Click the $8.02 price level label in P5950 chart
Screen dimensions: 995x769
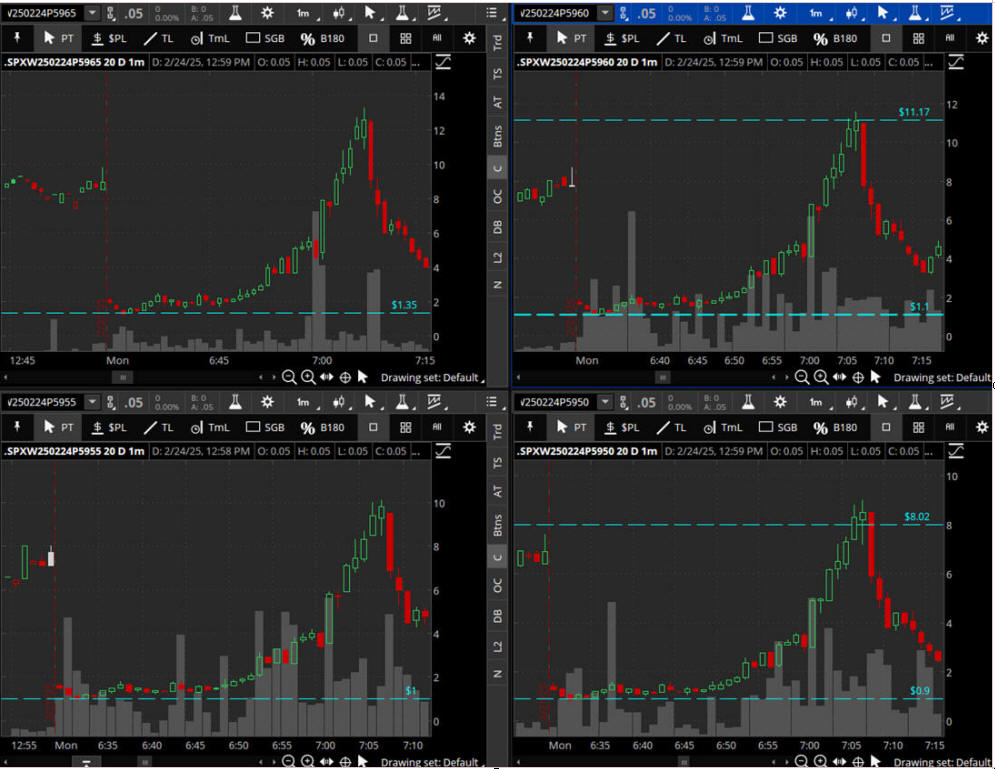click(x=917, y=516)
